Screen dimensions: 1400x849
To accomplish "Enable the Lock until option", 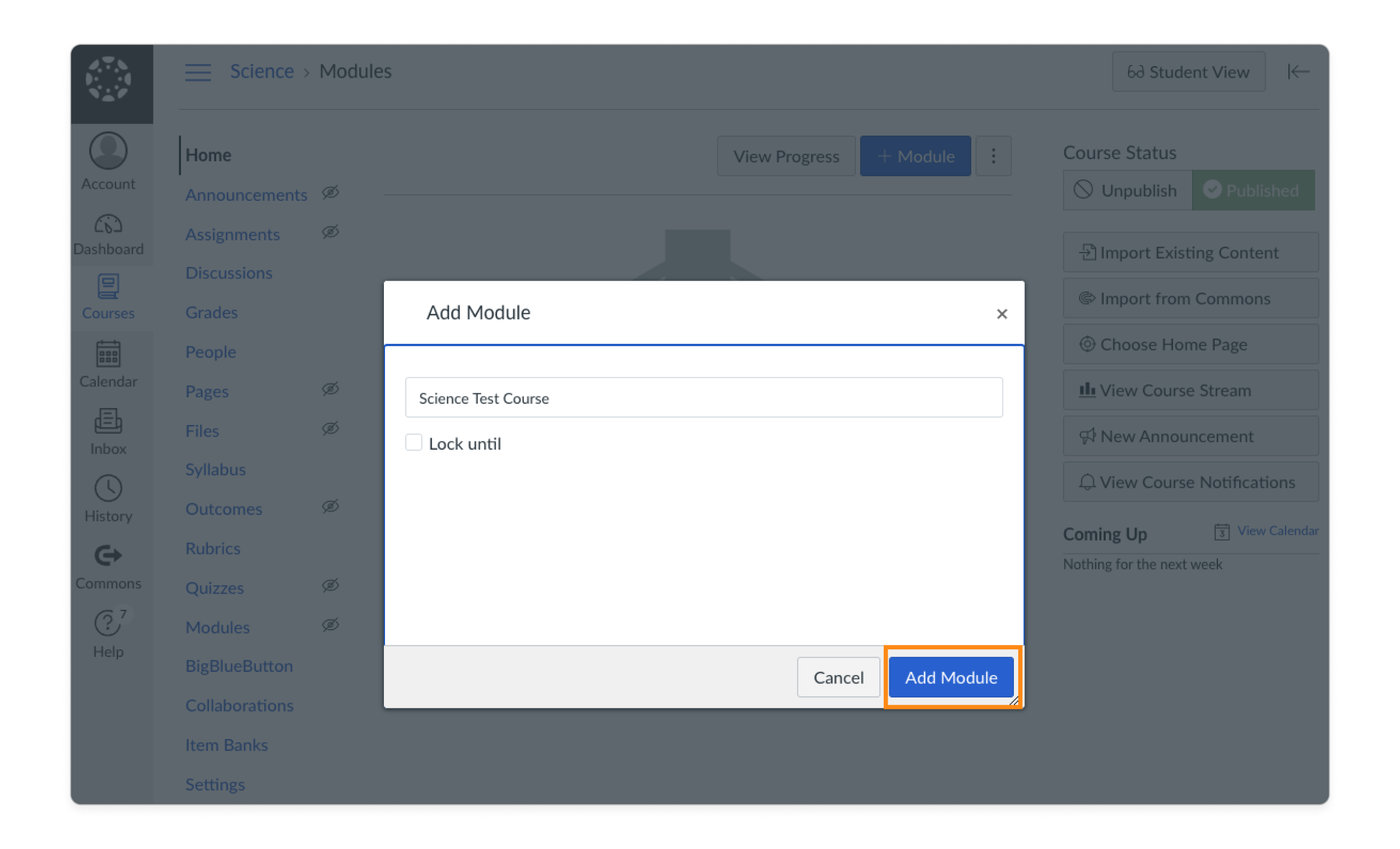I will (x=413, y=441).
